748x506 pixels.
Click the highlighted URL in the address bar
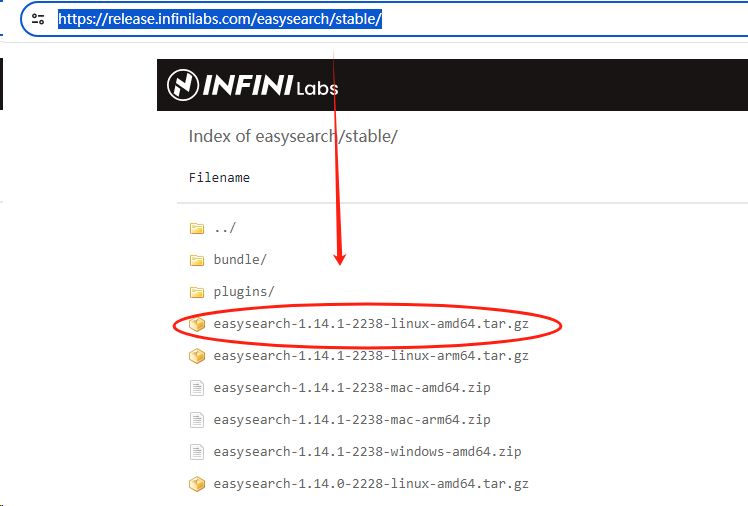(220, 19)
